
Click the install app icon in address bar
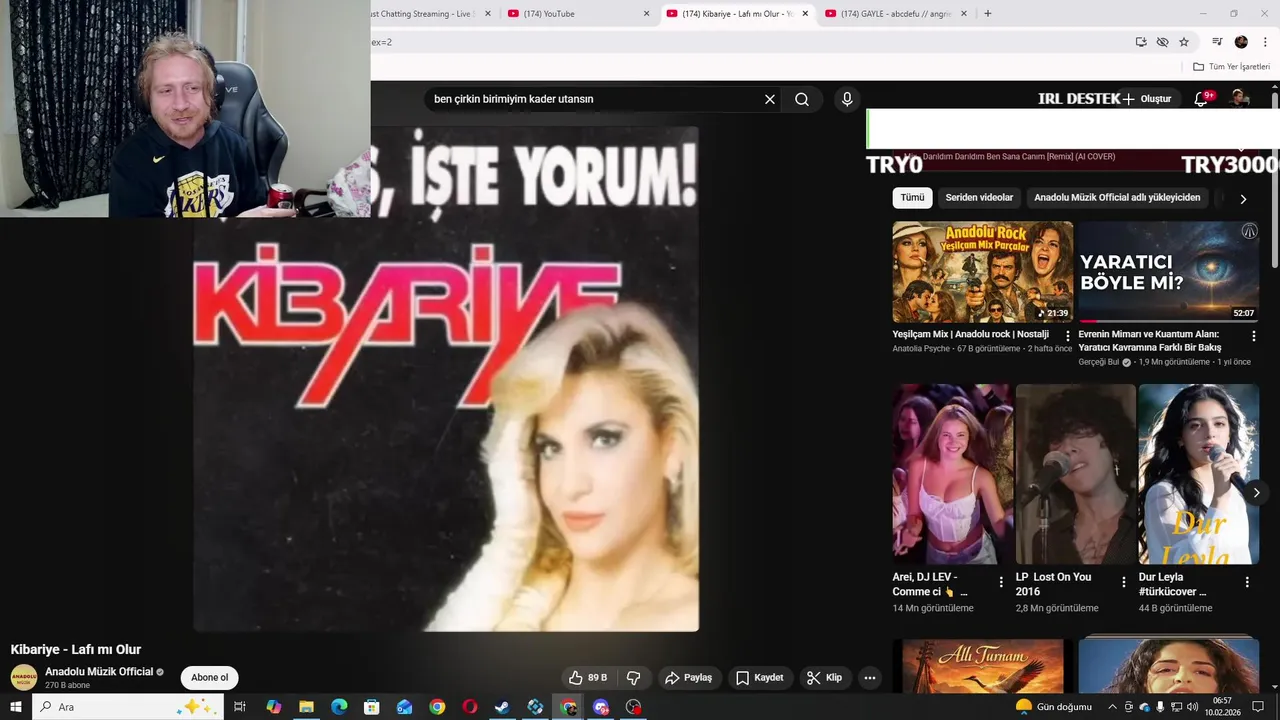coord(1141,42)
